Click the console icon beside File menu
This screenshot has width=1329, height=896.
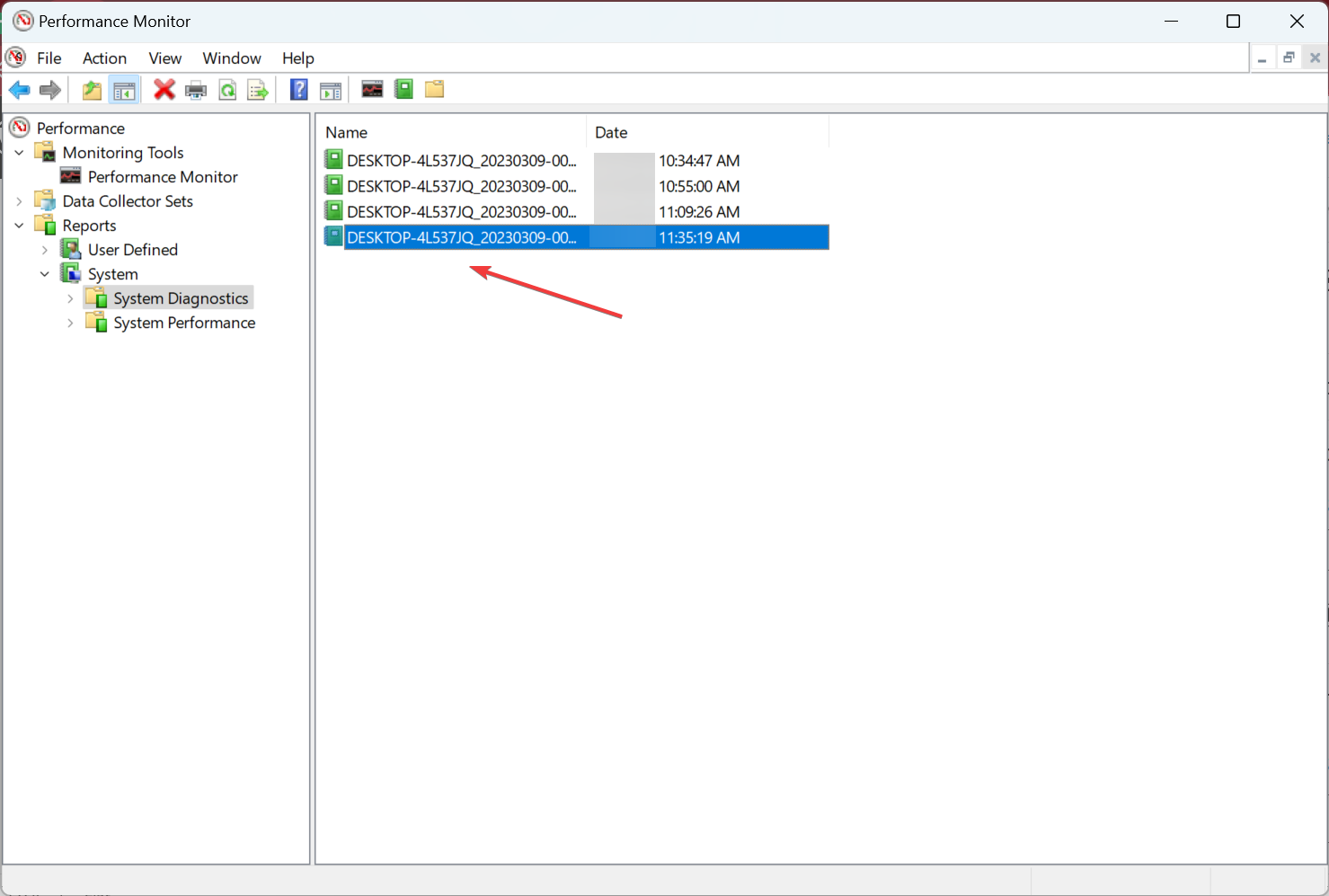(x=16, y=58)
